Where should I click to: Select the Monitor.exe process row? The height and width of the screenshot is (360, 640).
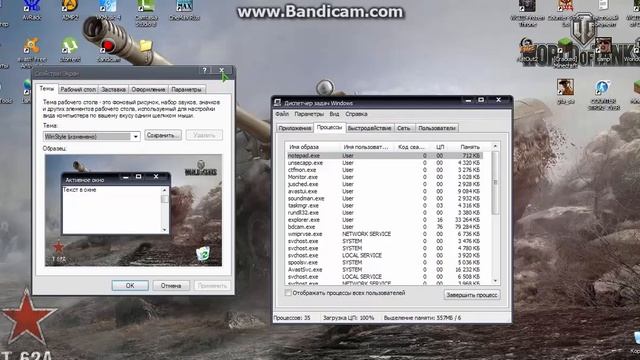(x=384, y=177)
